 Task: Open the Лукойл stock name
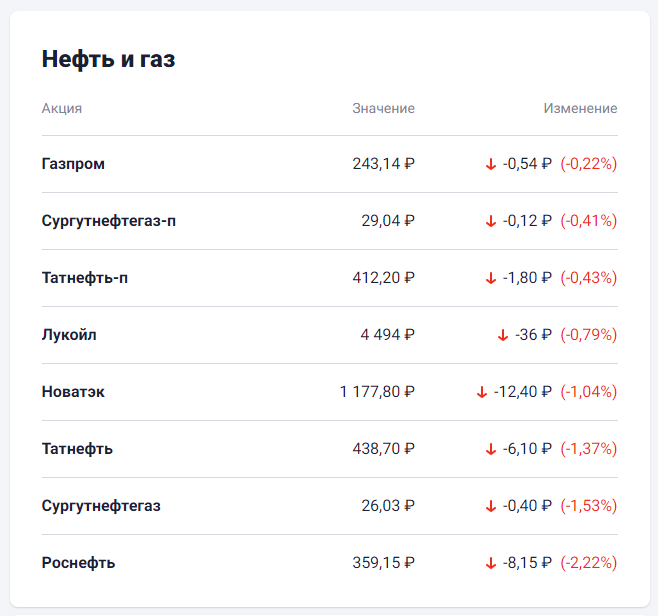tap(69, 335)
